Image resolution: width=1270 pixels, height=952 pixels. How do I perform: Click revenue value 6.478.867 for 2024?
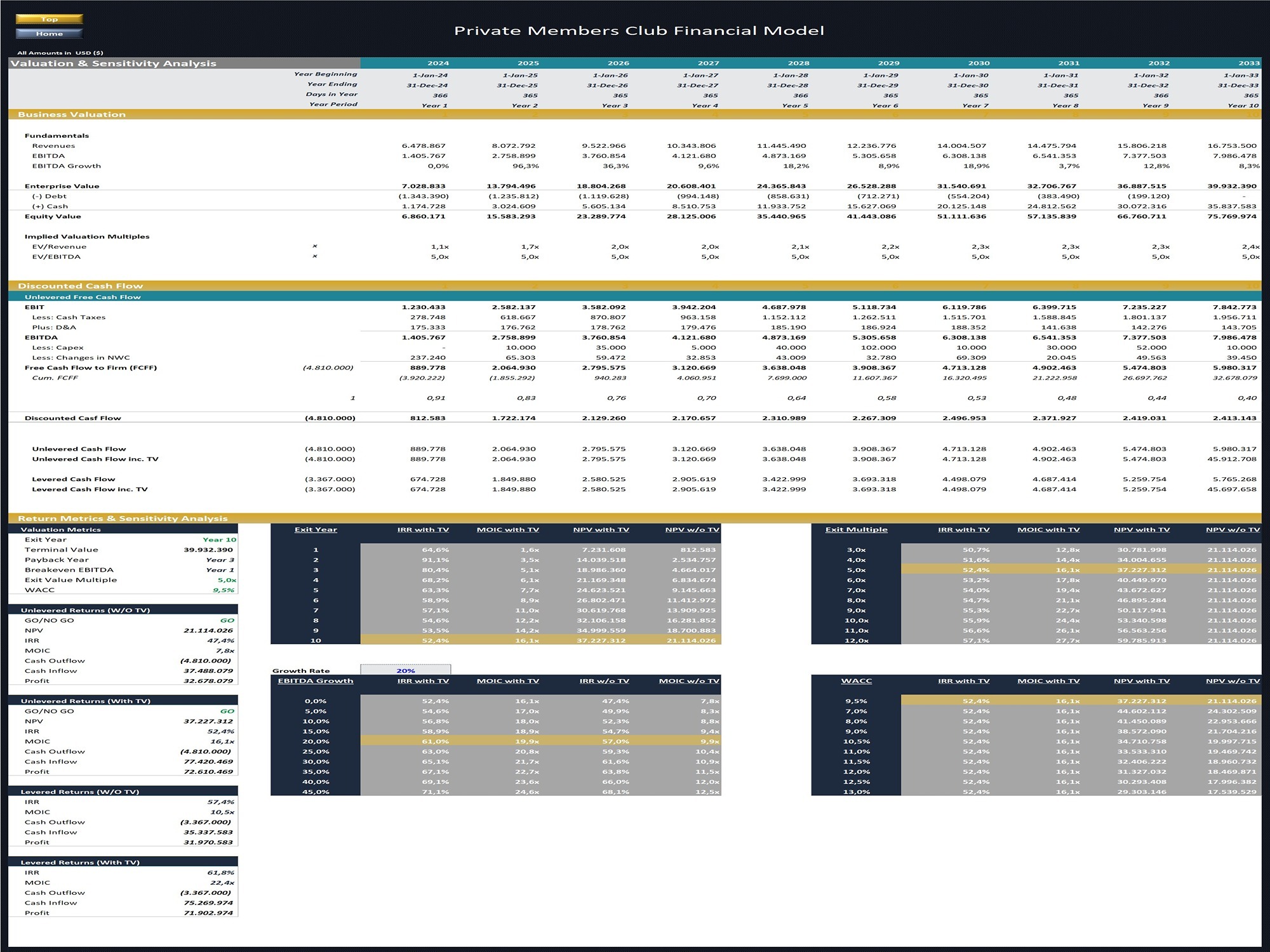point(424,146)
